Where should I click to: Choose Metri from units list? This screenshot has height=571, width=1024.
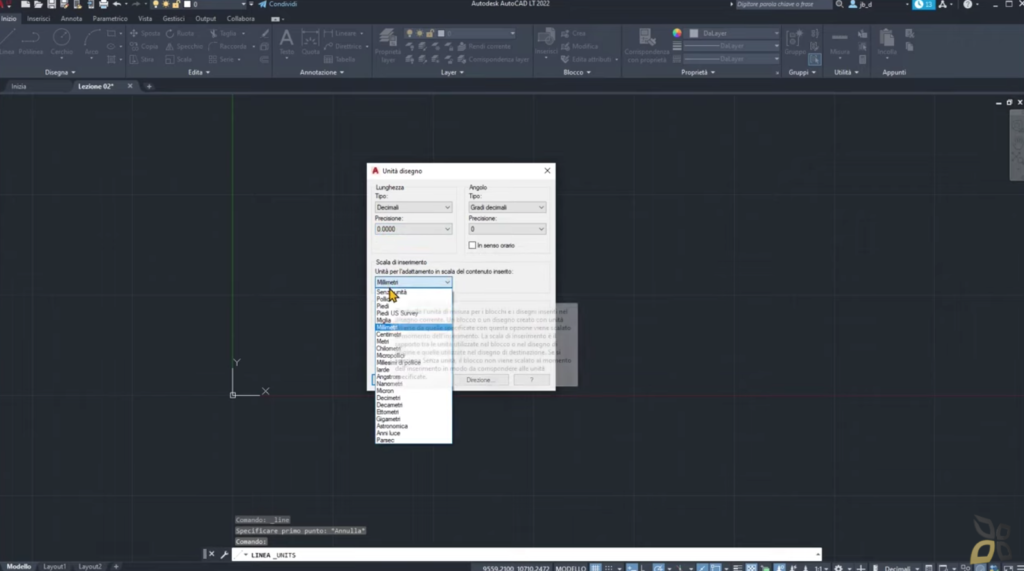point(413,342)
